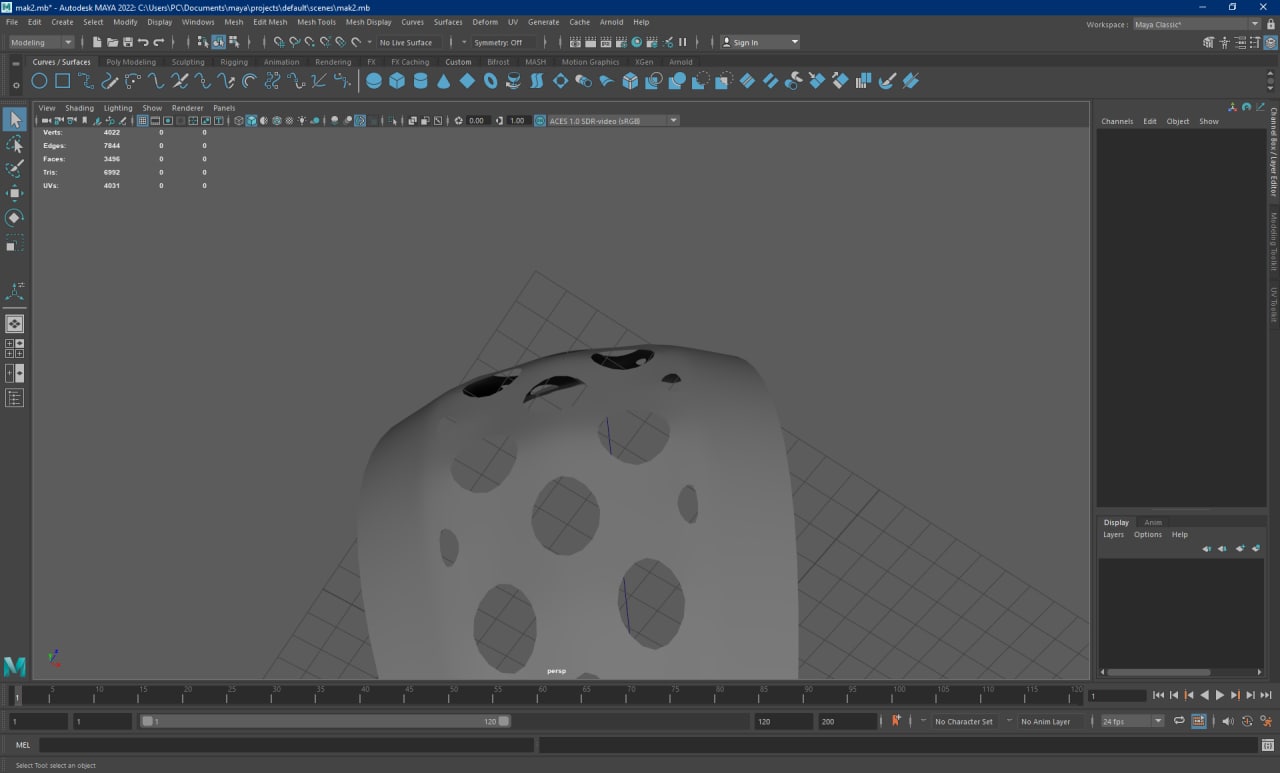Open a scene with the folder icon

112,42
